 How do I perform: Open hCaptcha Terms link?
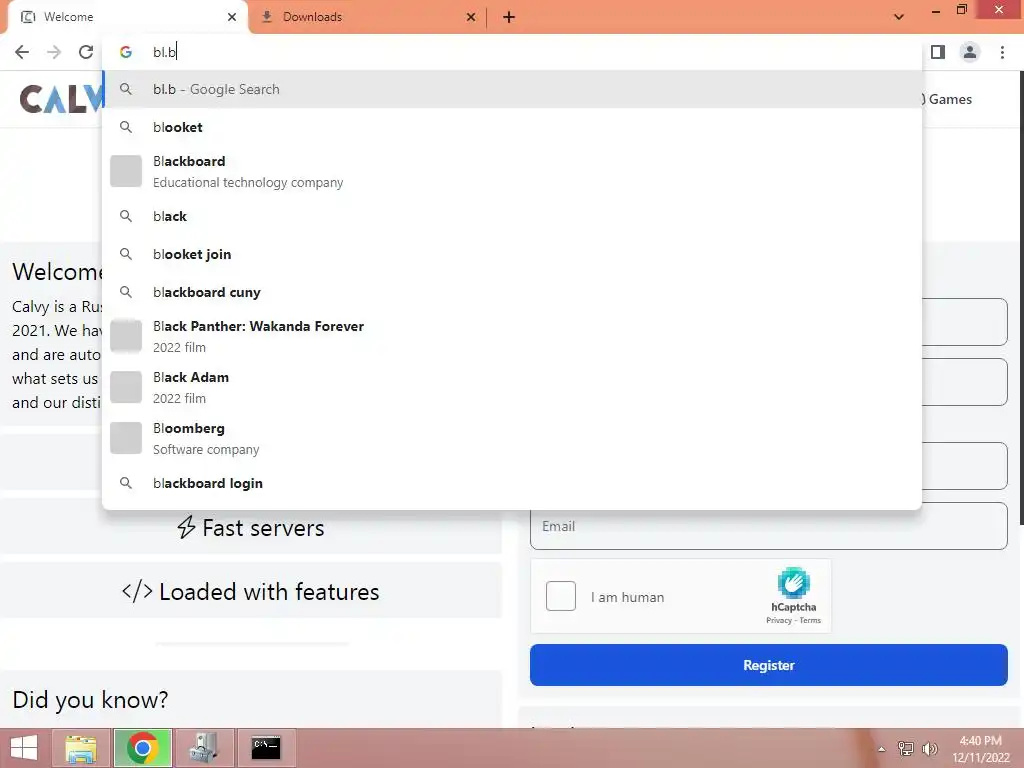(810, 620)
